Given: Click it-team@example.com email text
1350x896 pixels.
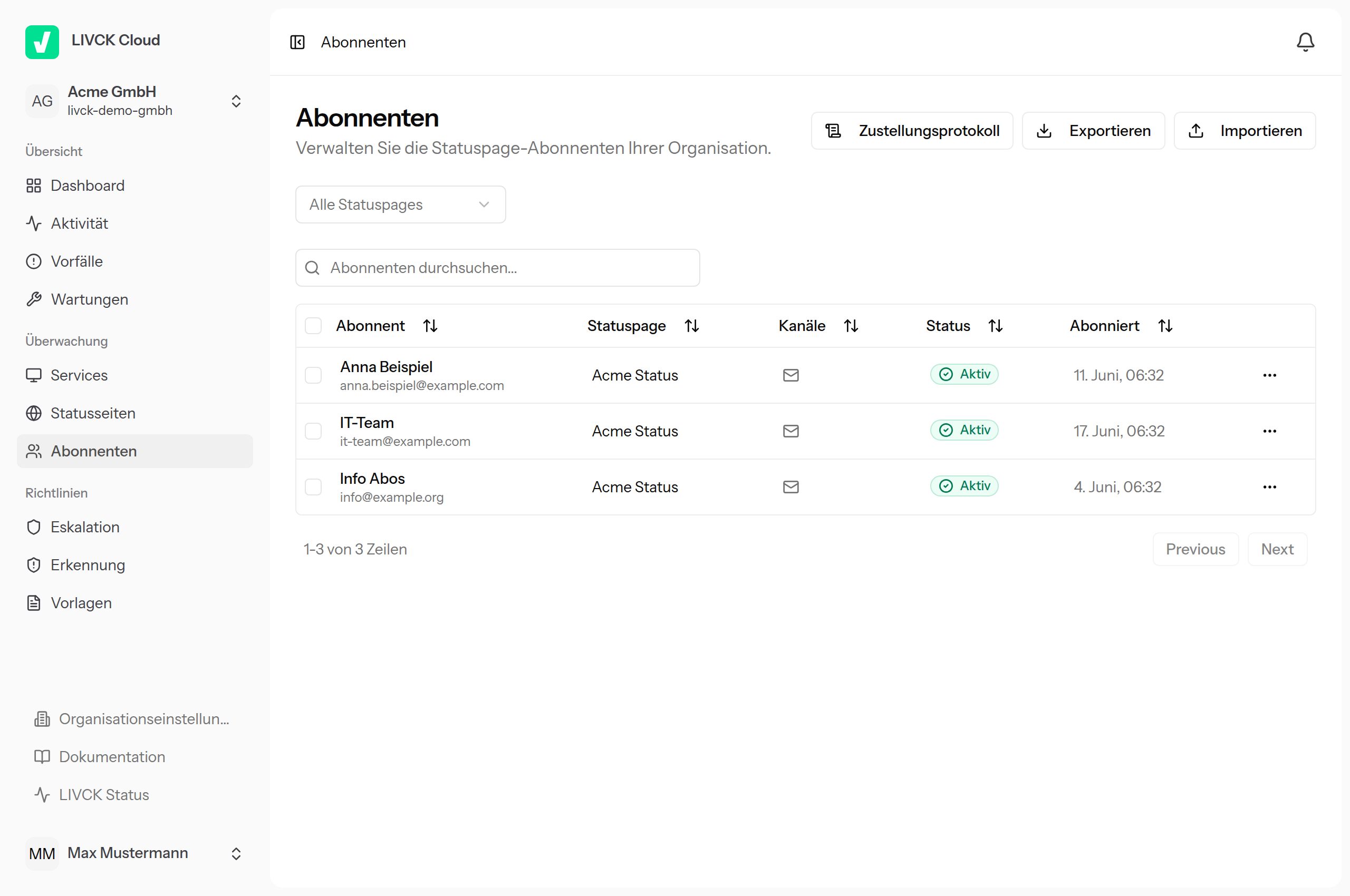Looking at the screenshot, I should pos(405,442).
